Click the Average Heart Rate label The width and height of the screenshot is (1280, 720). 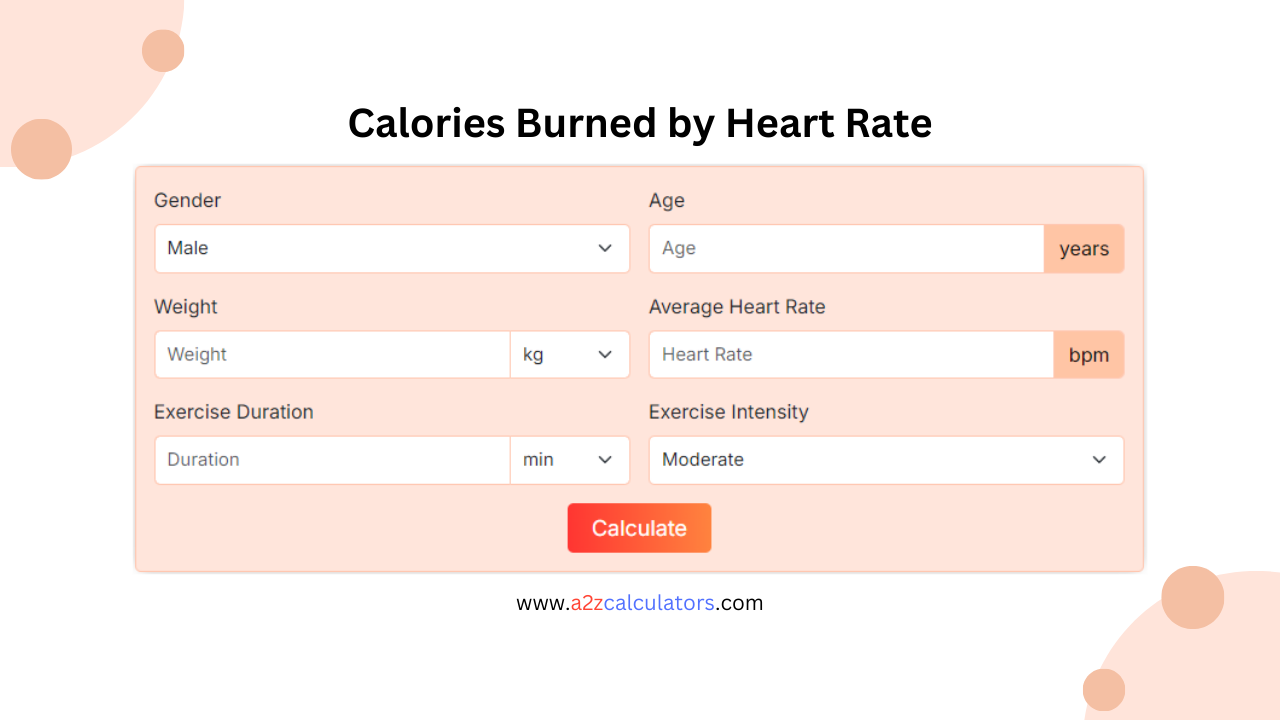click(x=737, y=307)
